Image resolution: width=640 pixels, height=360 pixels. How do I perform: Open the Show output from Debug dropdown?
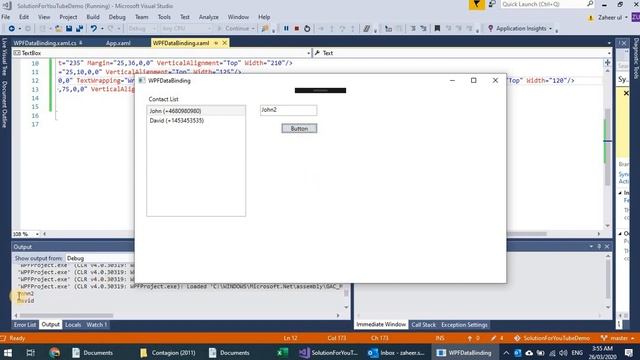100,258
